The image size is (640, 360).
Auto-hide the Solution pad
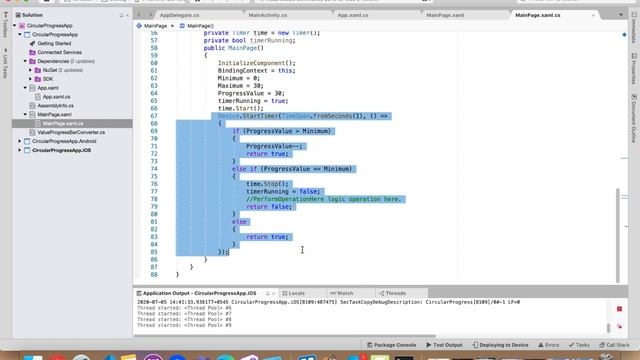pyautogui.click(x=121, y=15)
